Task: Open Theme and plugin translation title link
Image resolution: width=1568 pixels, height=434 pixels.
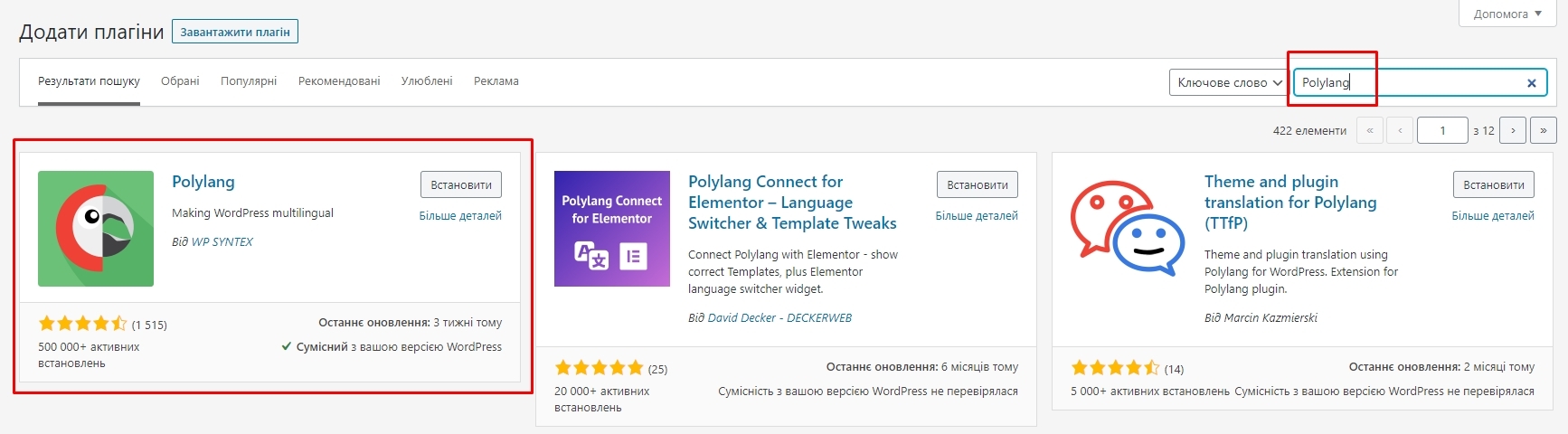Action: 1290,203
